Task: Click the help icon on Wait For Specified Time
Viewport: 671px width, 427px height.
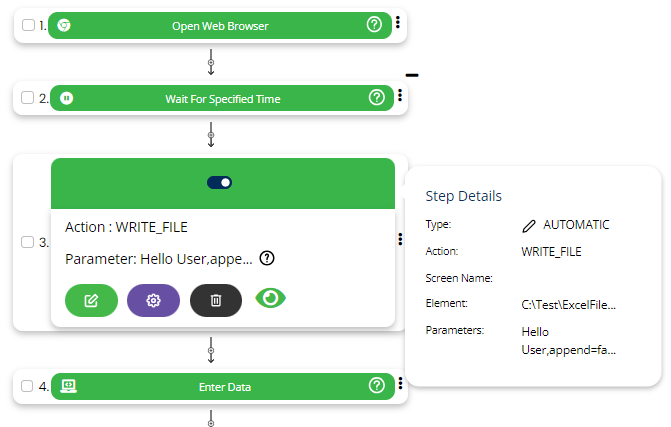Action: click(x=377, y=98)
